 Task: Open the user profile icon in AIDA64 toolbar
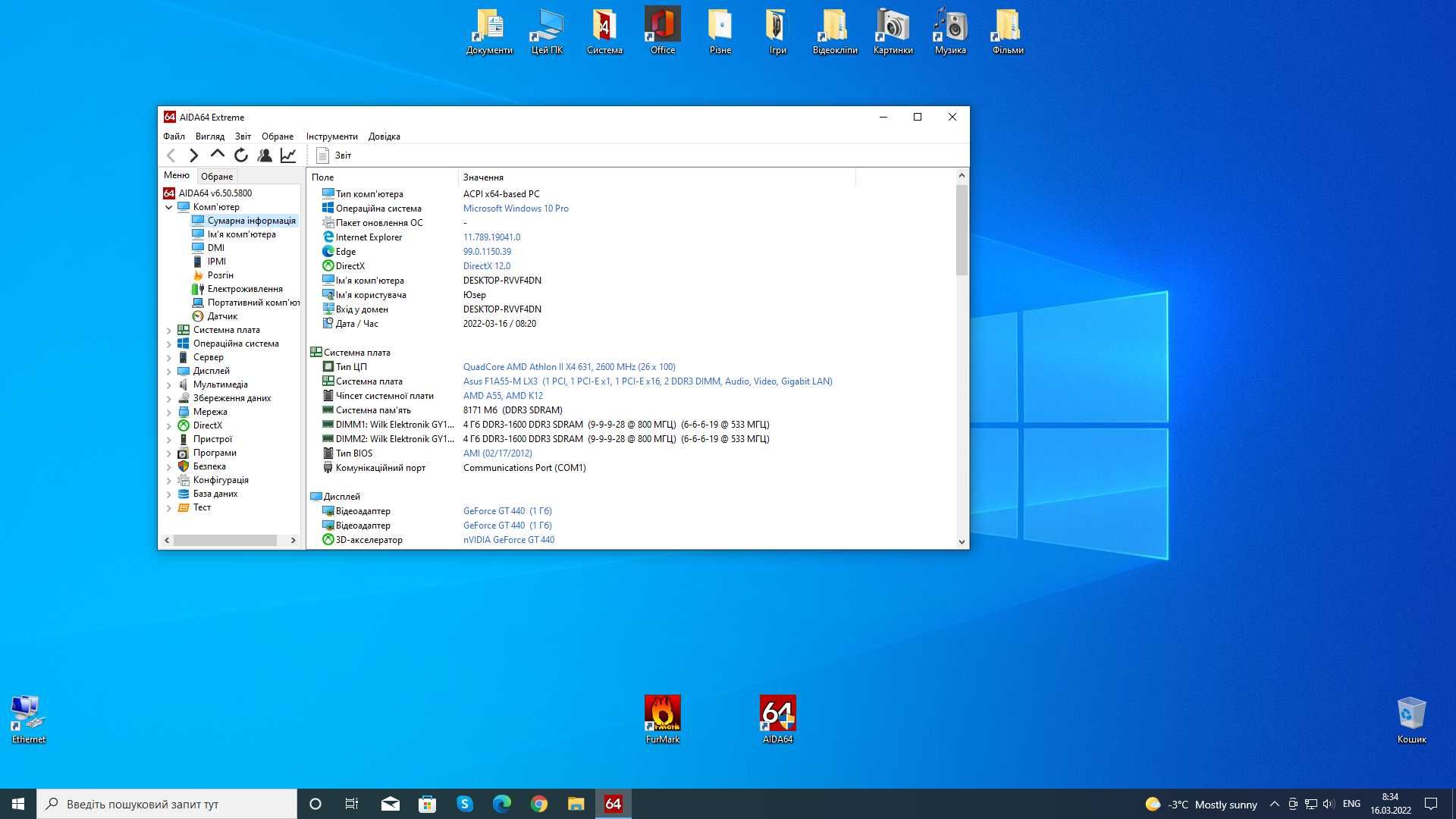(x=265, y=155)
